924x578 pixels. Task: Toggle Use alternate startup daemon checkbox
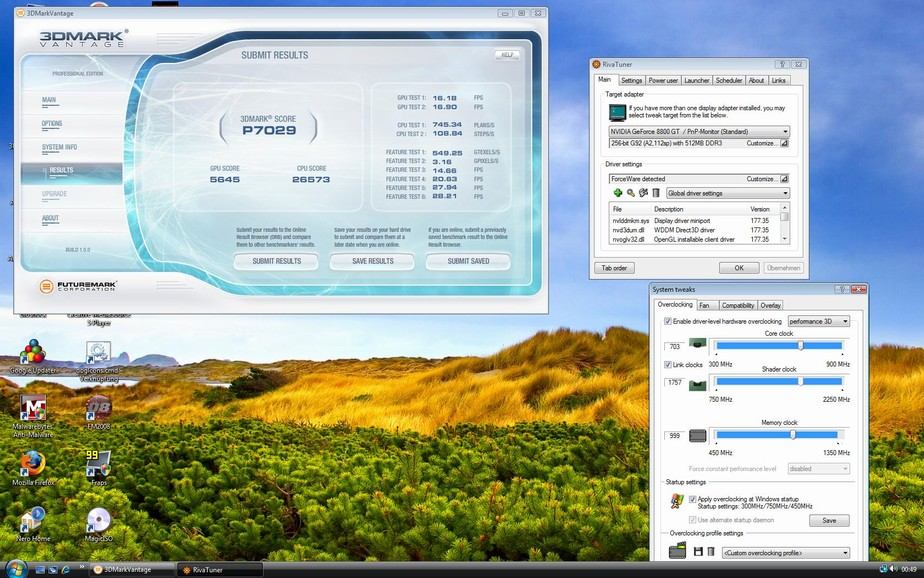coord(692,520)
